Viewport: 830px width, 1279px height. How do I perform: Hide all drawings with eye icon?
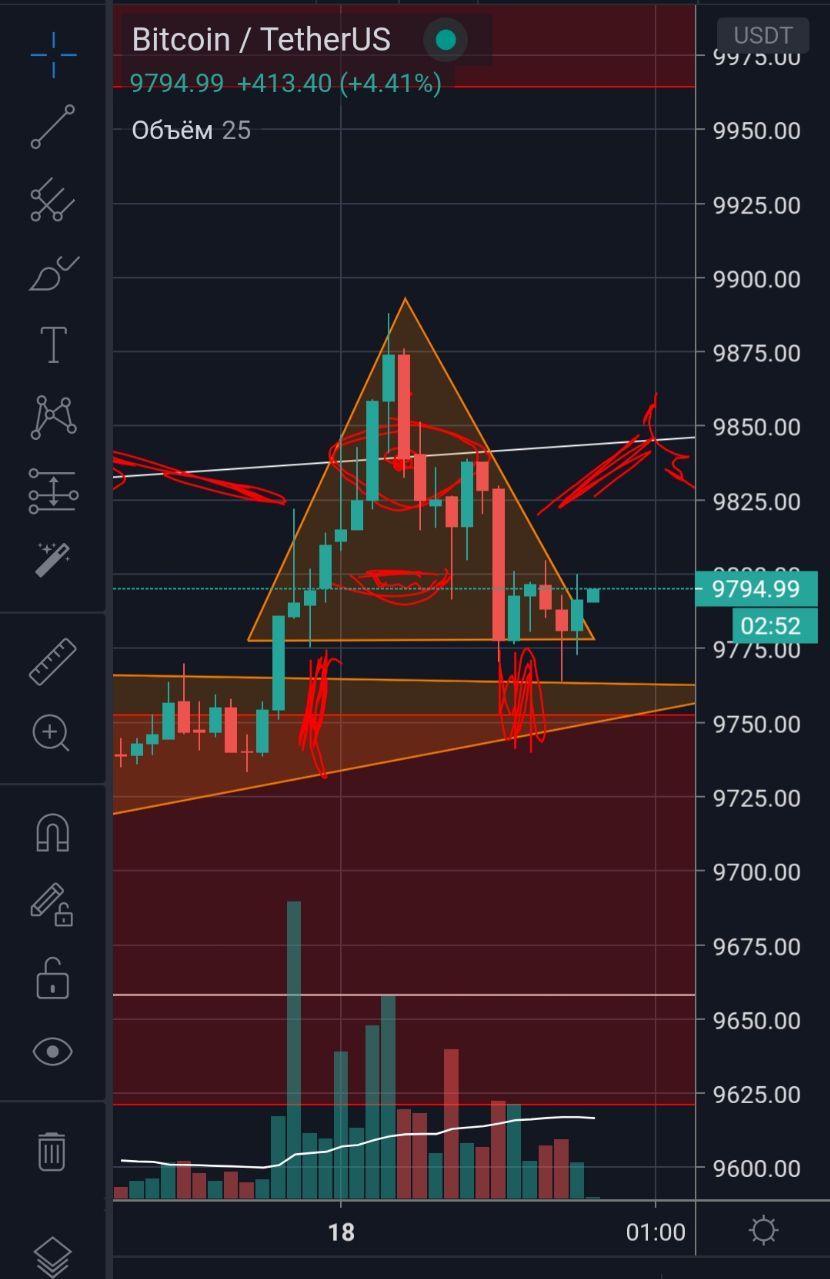(x=52, y=1051)
